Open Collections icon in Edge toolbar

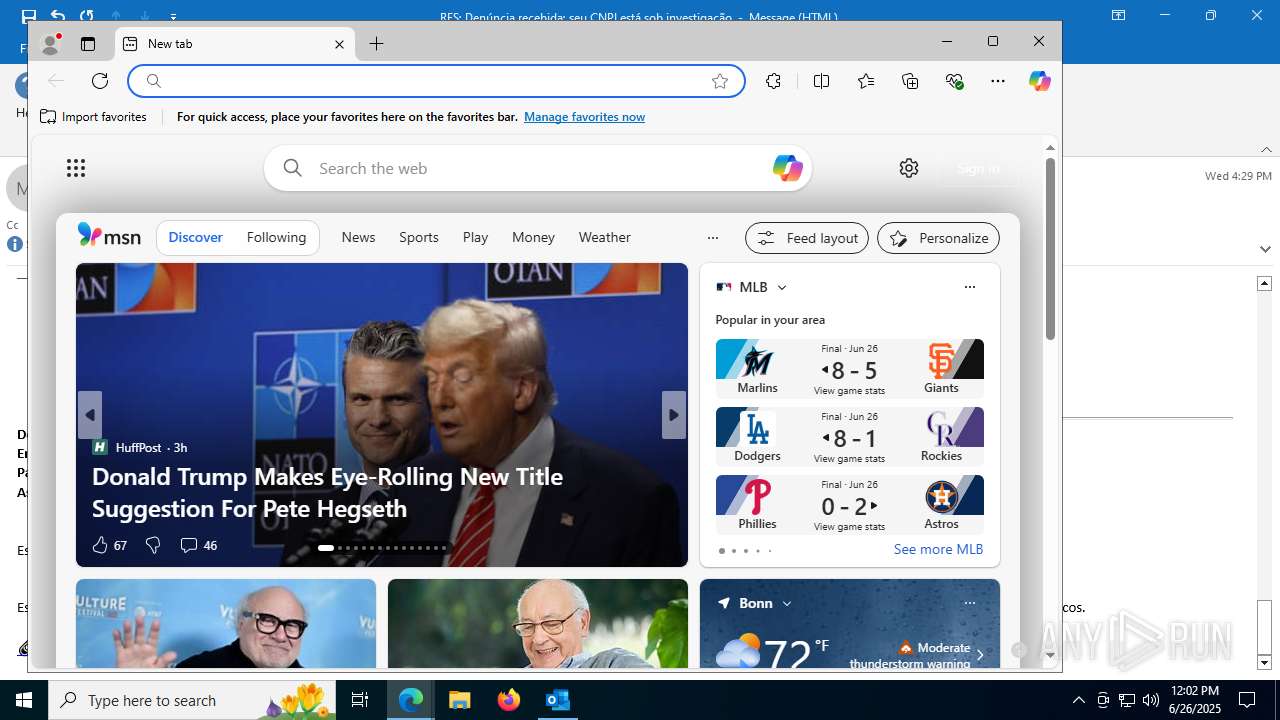(x=910, y=81)
